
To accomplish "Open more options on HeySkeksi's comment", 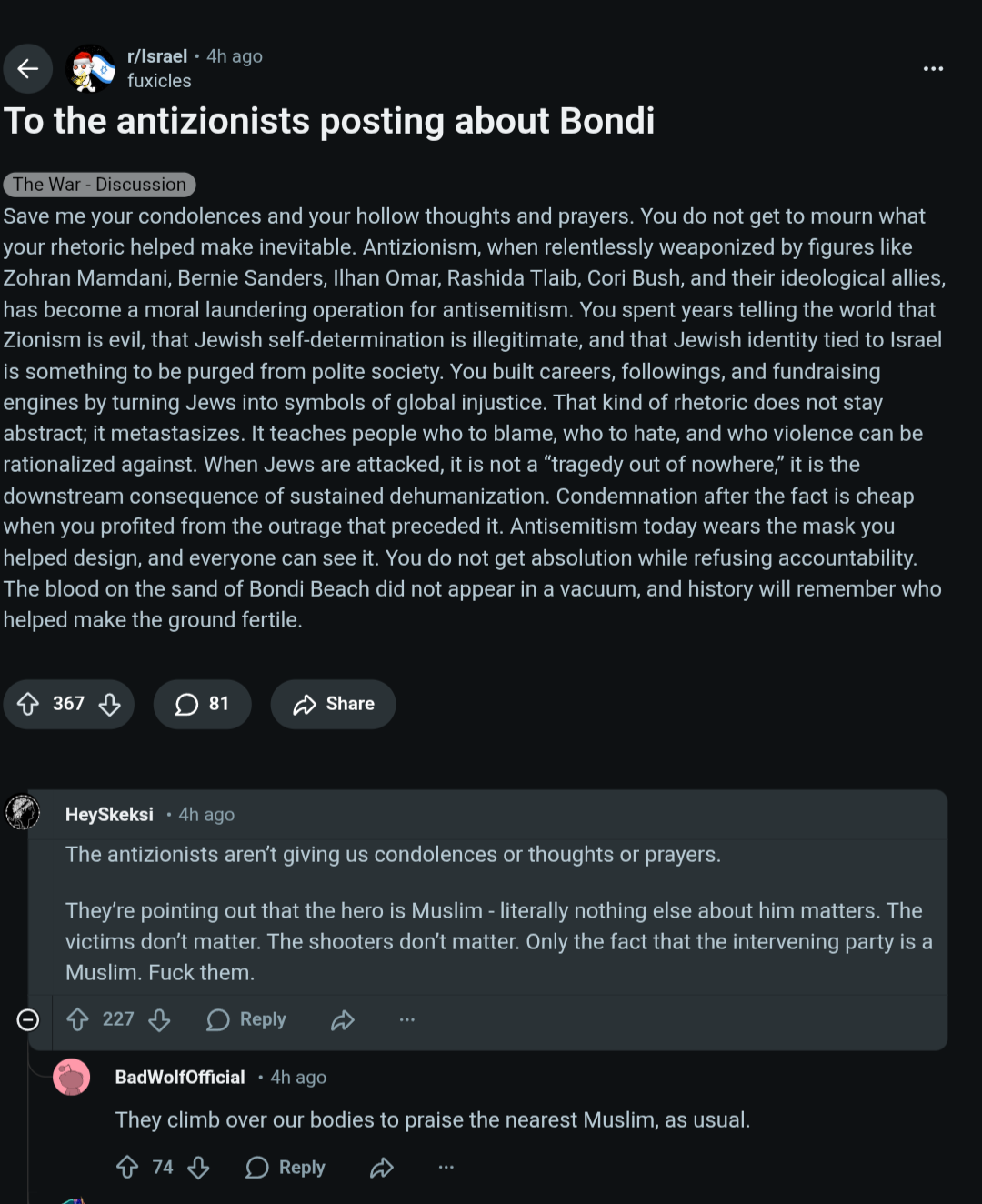I will tap(407, 1019).
